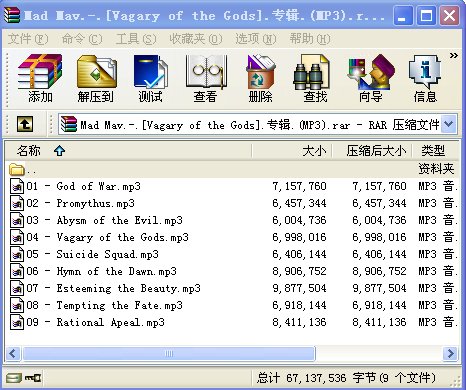Select file 01 - God of War.mp3
The image size is (466, 390).
click(x=232, y=186)
